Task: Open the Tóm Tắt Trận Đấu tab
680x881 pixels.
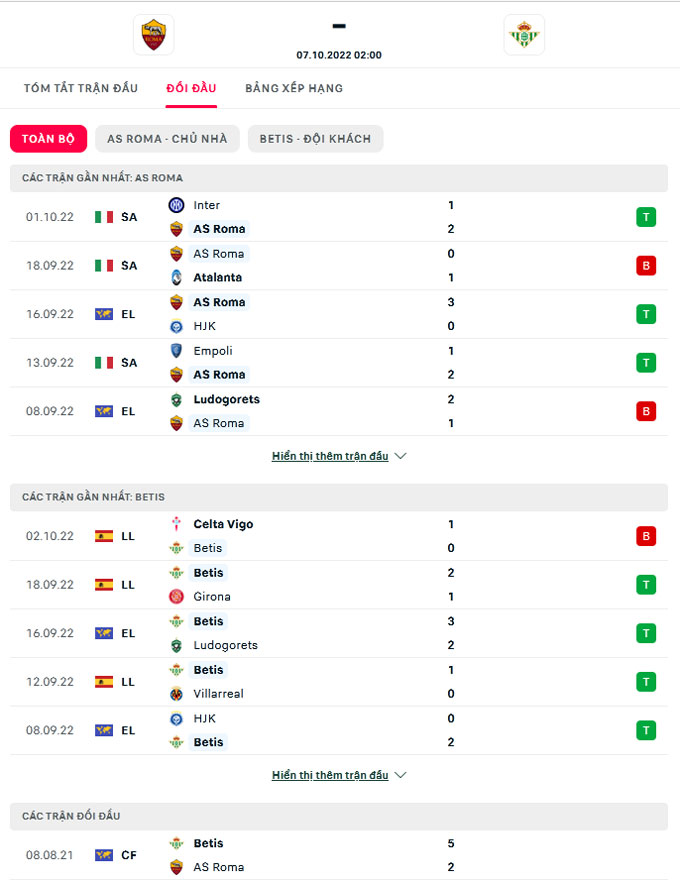Action: pos(81,88)
